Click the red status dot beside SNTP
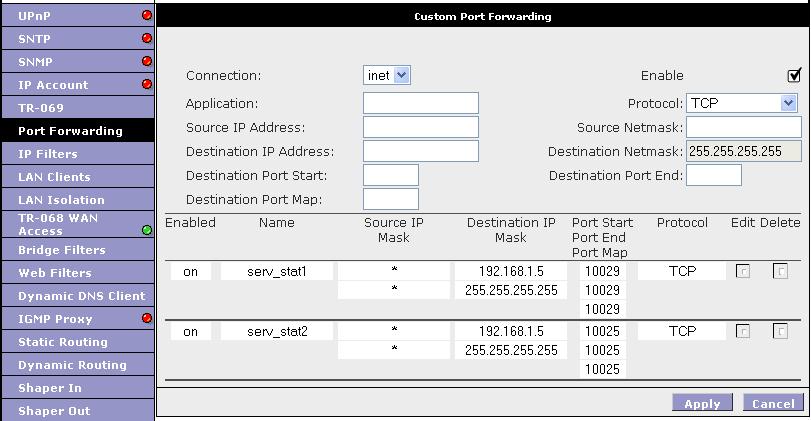 [147, 38]
